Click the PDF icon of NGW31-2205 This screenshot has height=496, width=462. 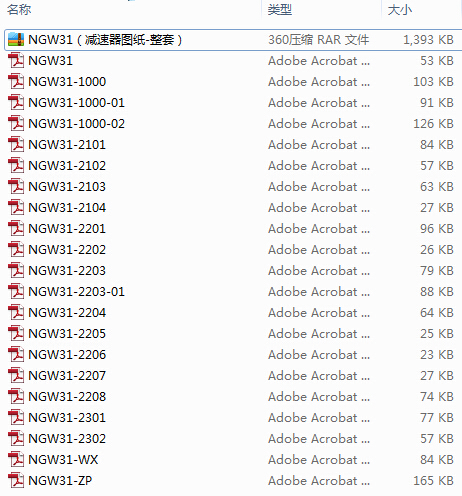16,333
